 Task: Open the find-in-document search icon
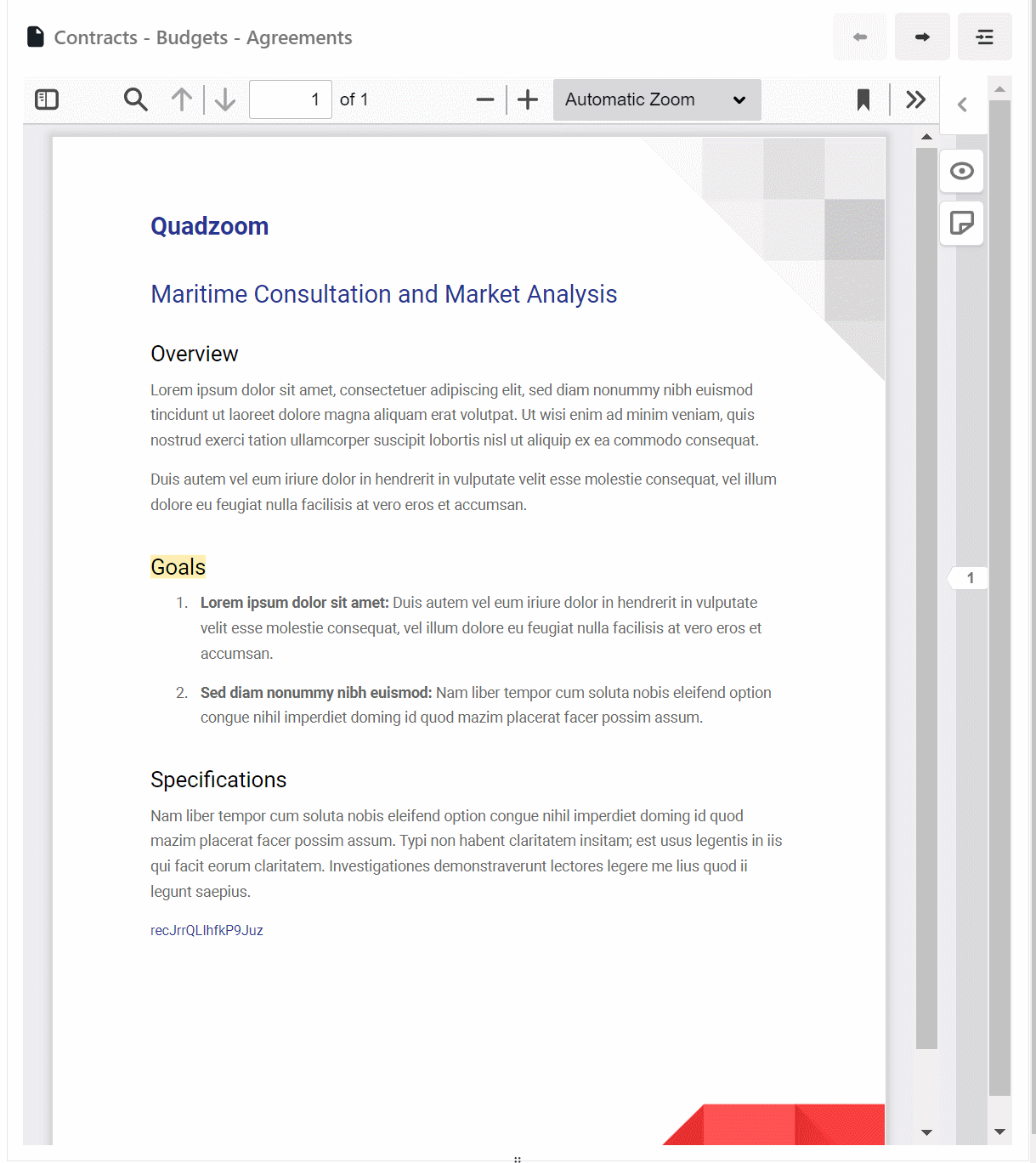click(135, 99)
